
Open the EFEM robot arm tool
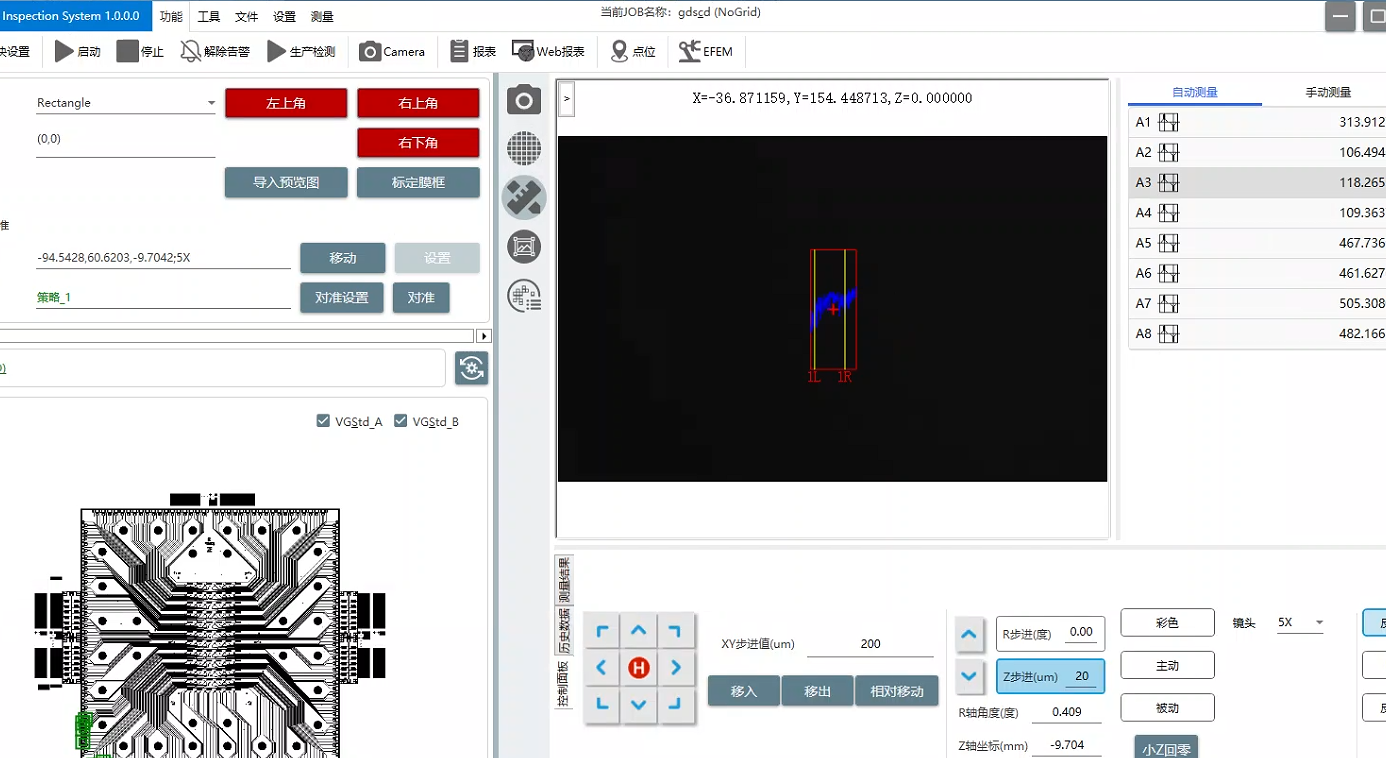[x=705, y=52]
